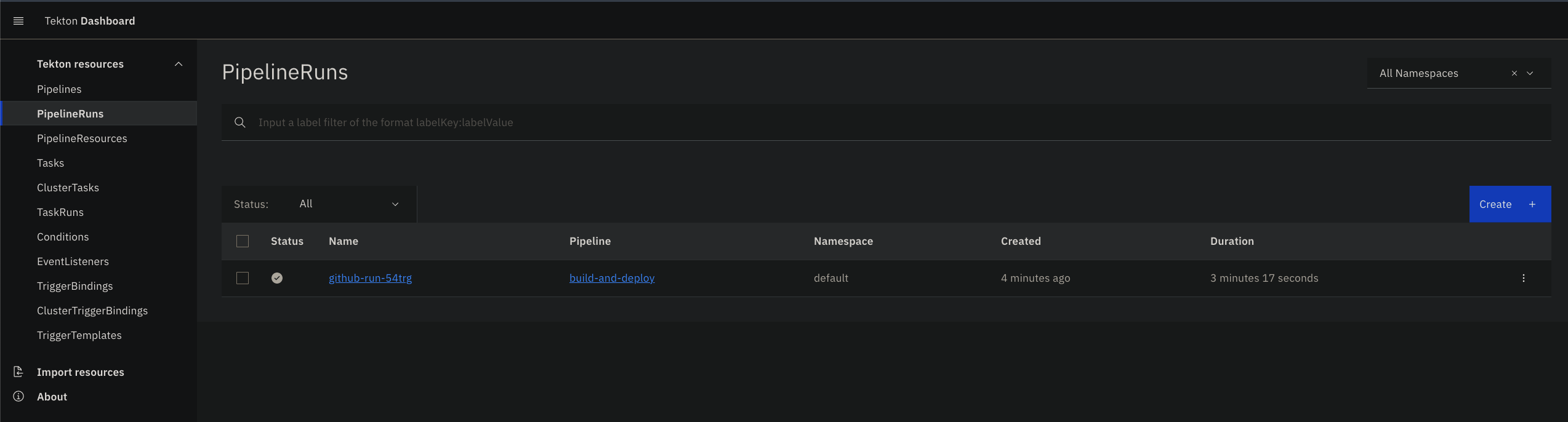Toggle the select-all rows checkbox
This screenshot has height=422, width=1568.
[243, 241]
